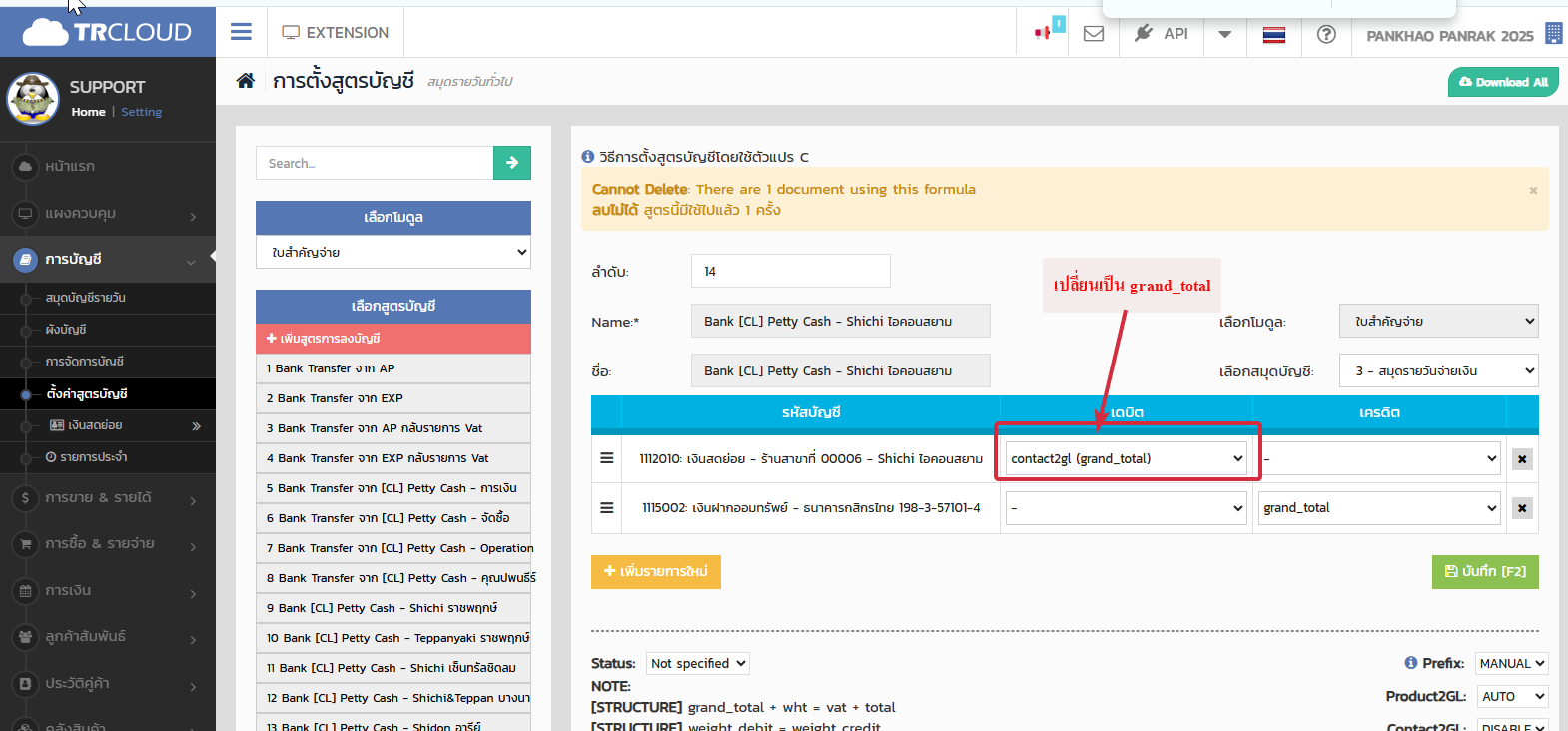Dismiss the Cannot Delete warning banner
Viewport: 1568px width, 731px height.
point(1533,190)
